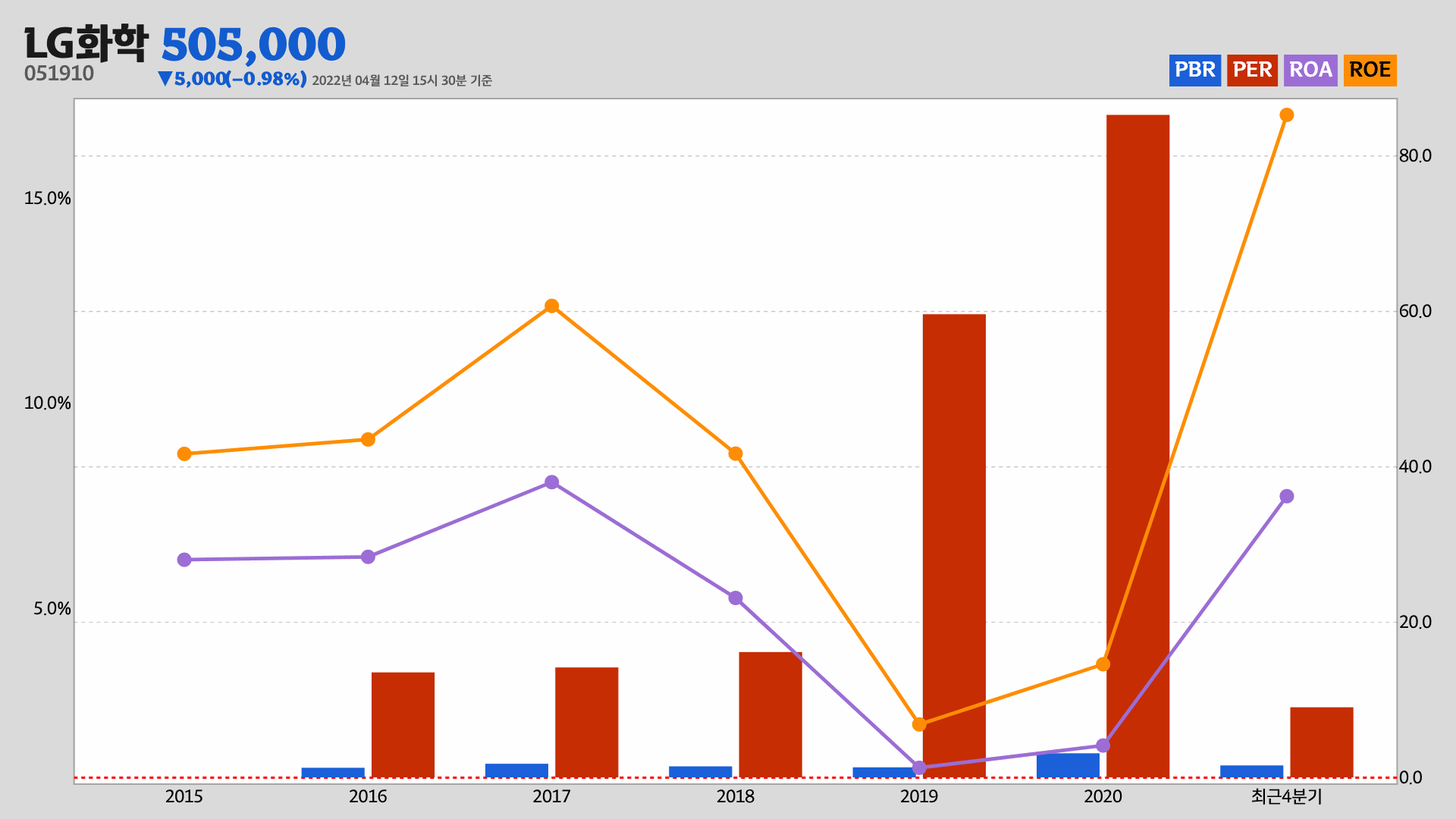Click the 2020 ROE orange data point
This screenshot has width=1456, height=819.
tap(1103, 664)
